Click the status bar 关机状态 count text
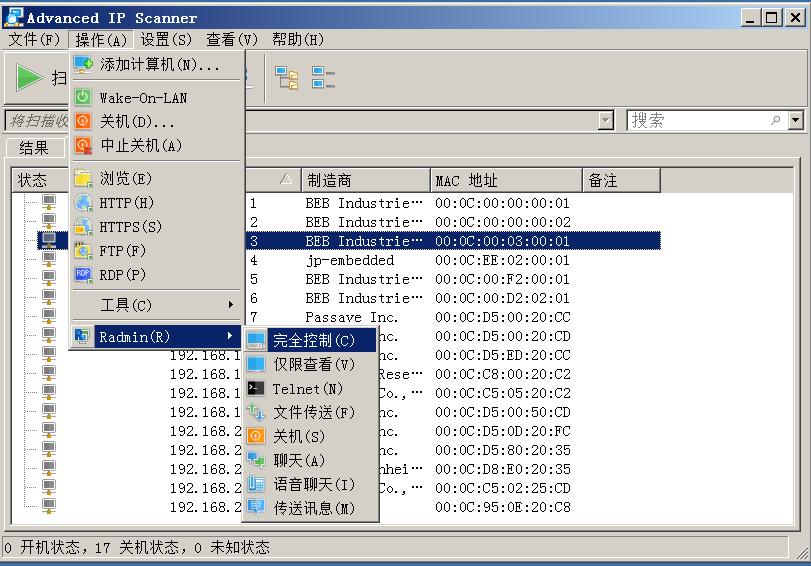The image size is (811, 566). pyautogui.click(x=137, y=547)
